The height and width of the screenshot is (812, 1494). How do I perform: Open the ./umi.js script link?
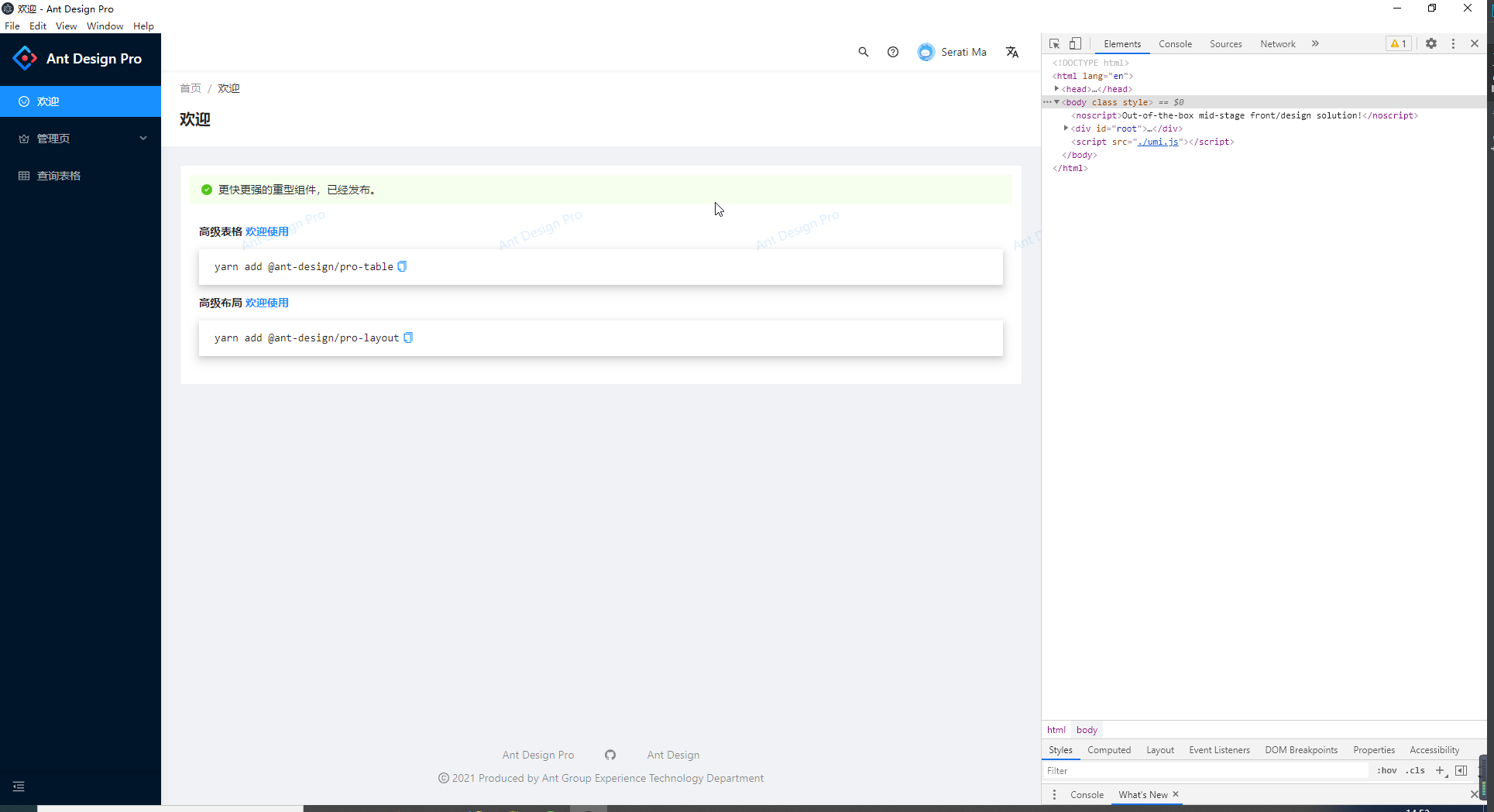click(x=1158, y=142)
